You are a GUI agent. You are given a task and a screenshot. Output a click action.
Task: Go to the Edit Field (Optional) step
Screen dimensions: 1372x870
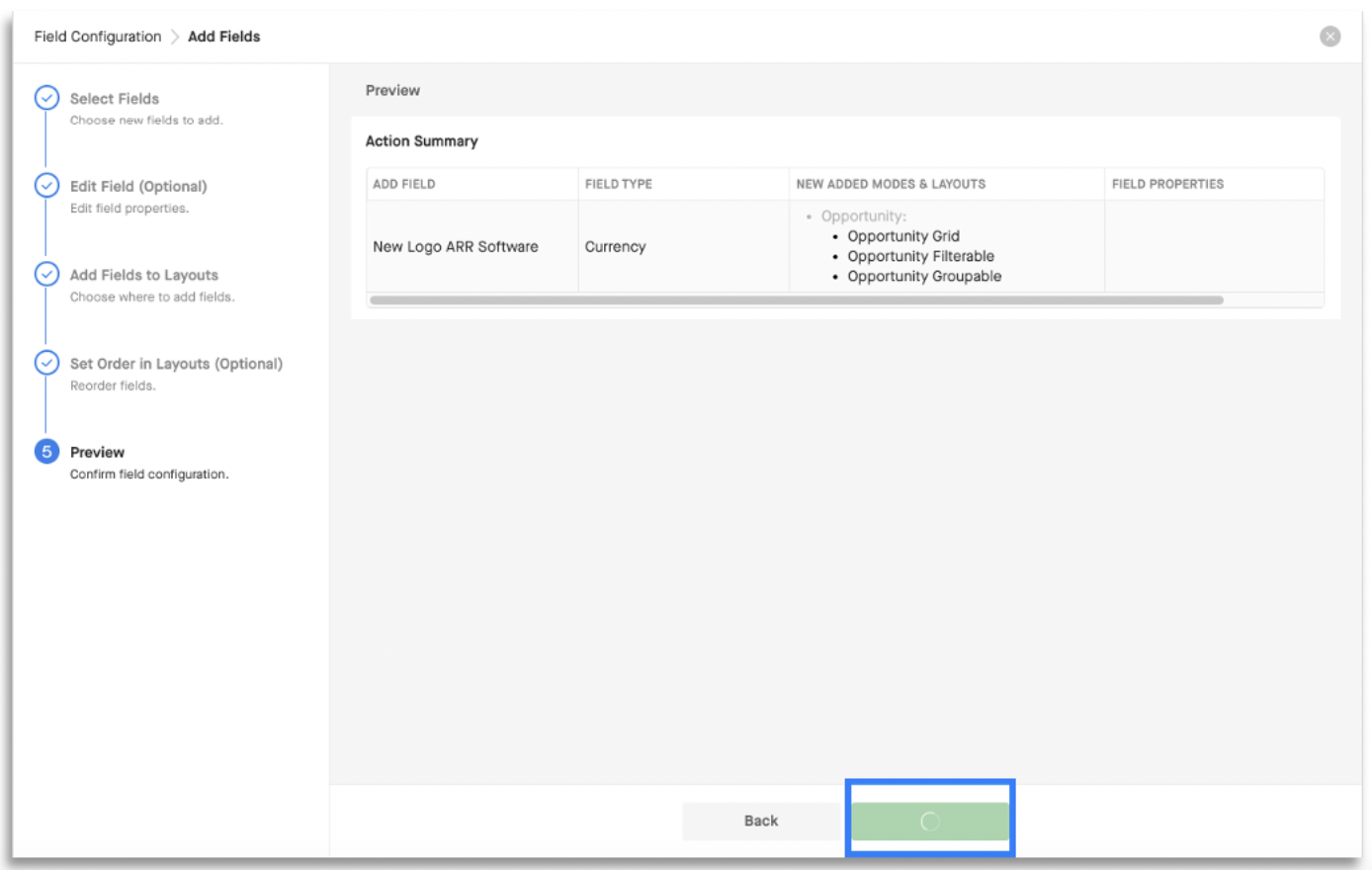(x=138, y=186)
